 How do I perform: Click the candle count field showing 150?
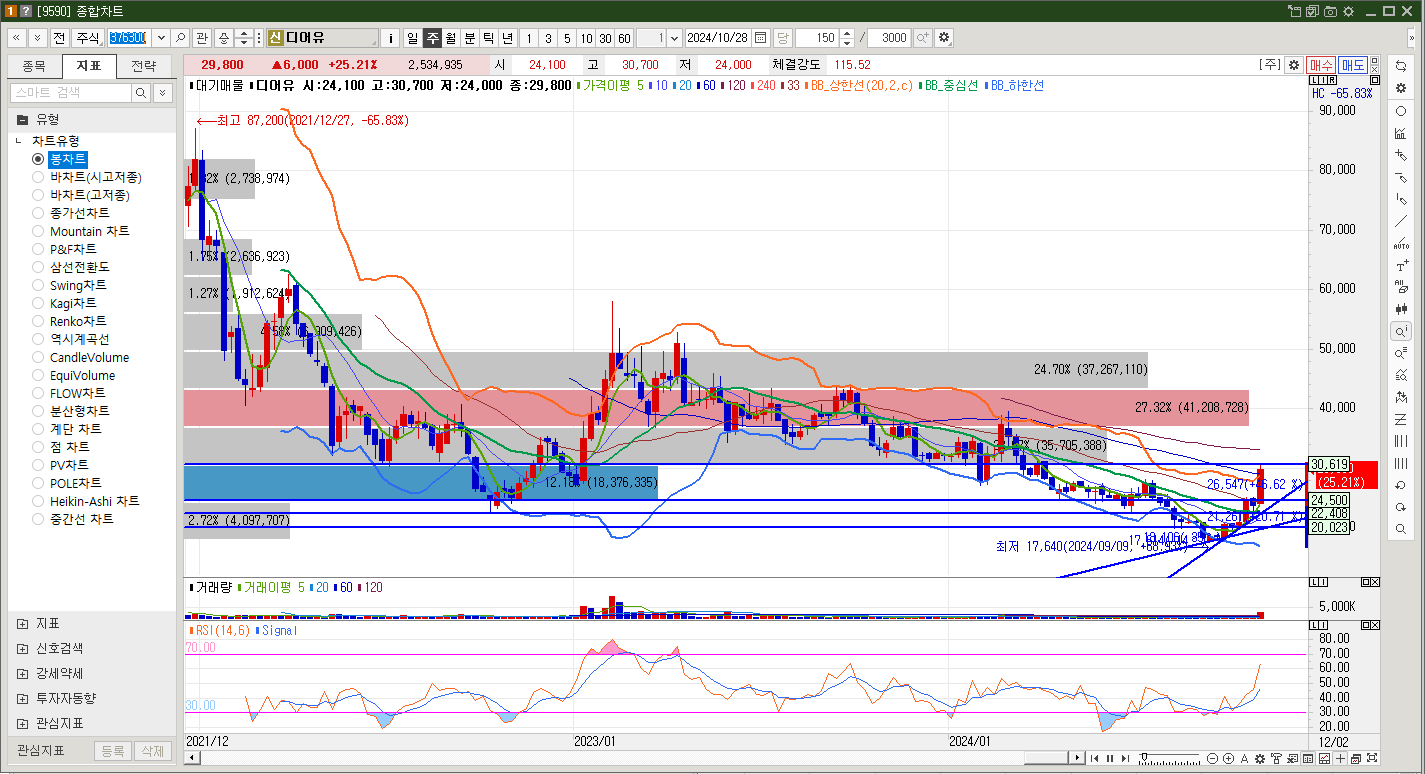[x=817, y=38]
